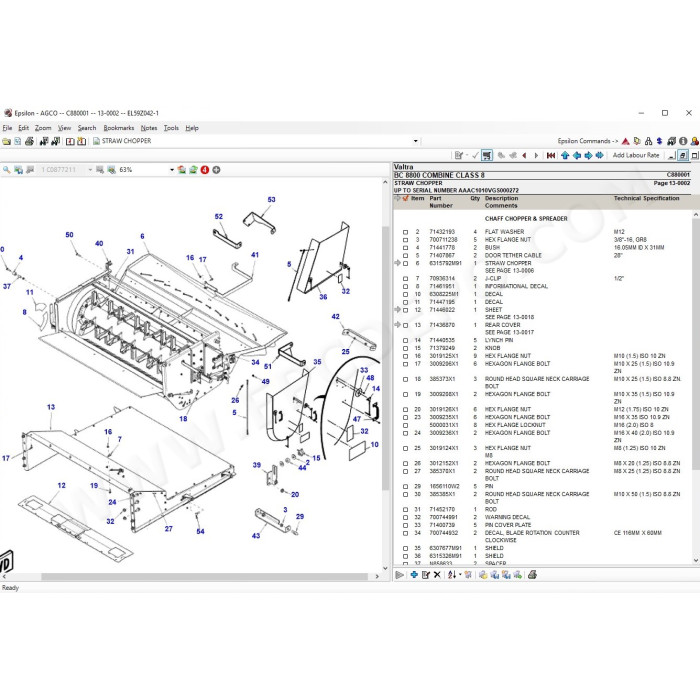
Task: Open the 1 C0877211 image dropdown
Action: click(x=90, y=170)
